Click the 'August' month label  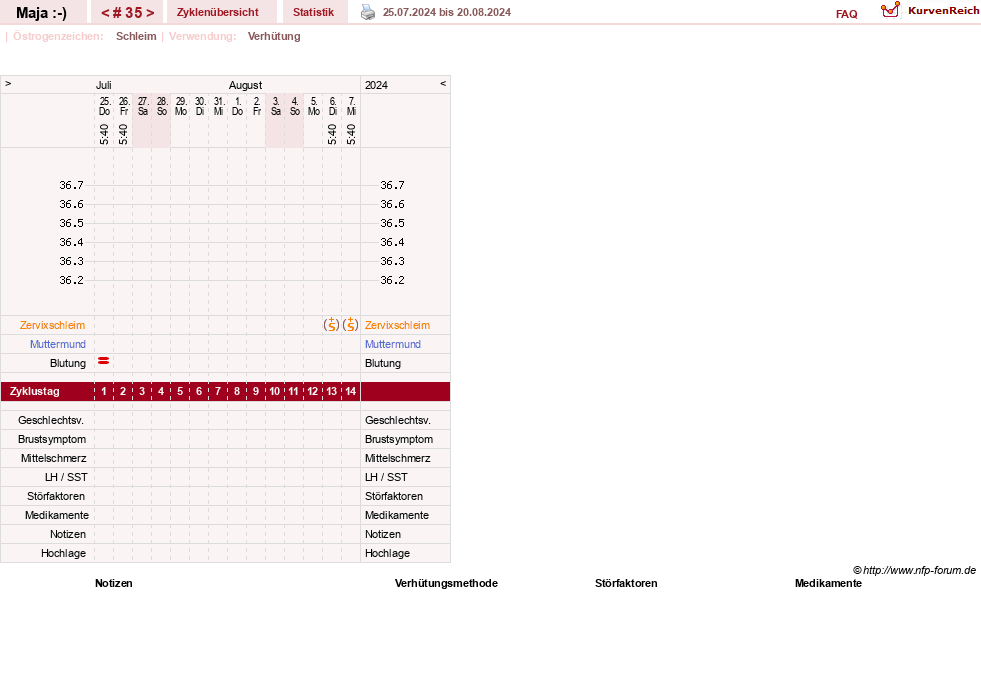tap(245, 85)
